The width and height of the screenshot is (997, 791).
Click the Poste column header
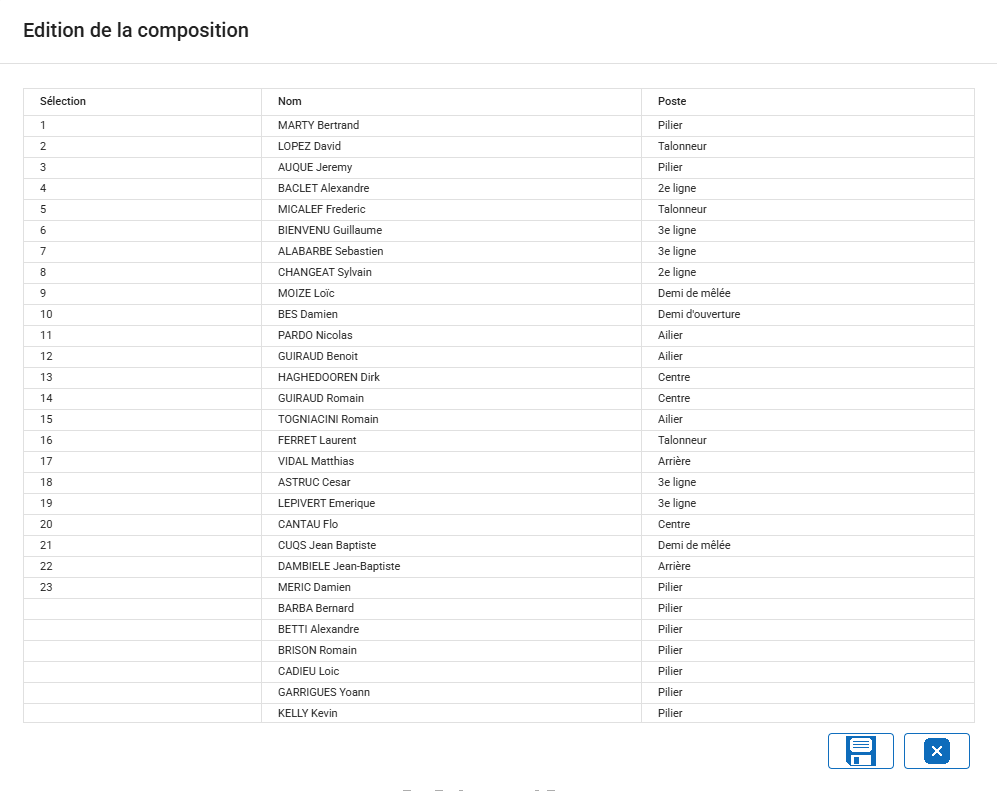point(672,101)
